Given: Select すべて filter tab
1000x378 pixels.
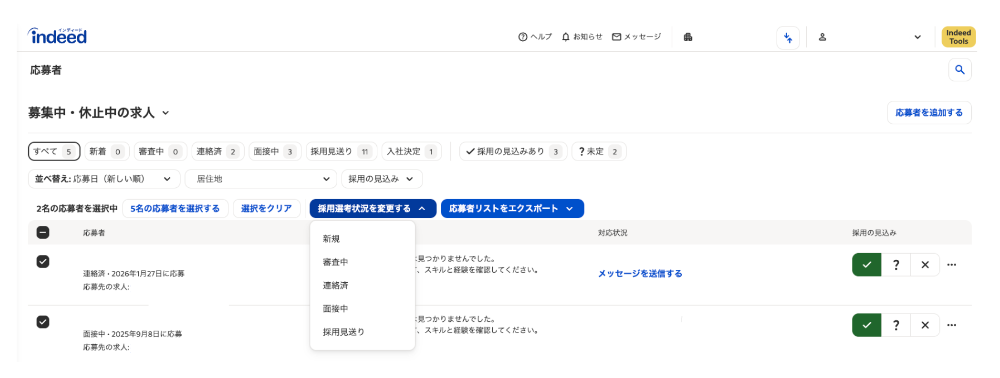Looking at the screenshot, I should click(54, 152).
